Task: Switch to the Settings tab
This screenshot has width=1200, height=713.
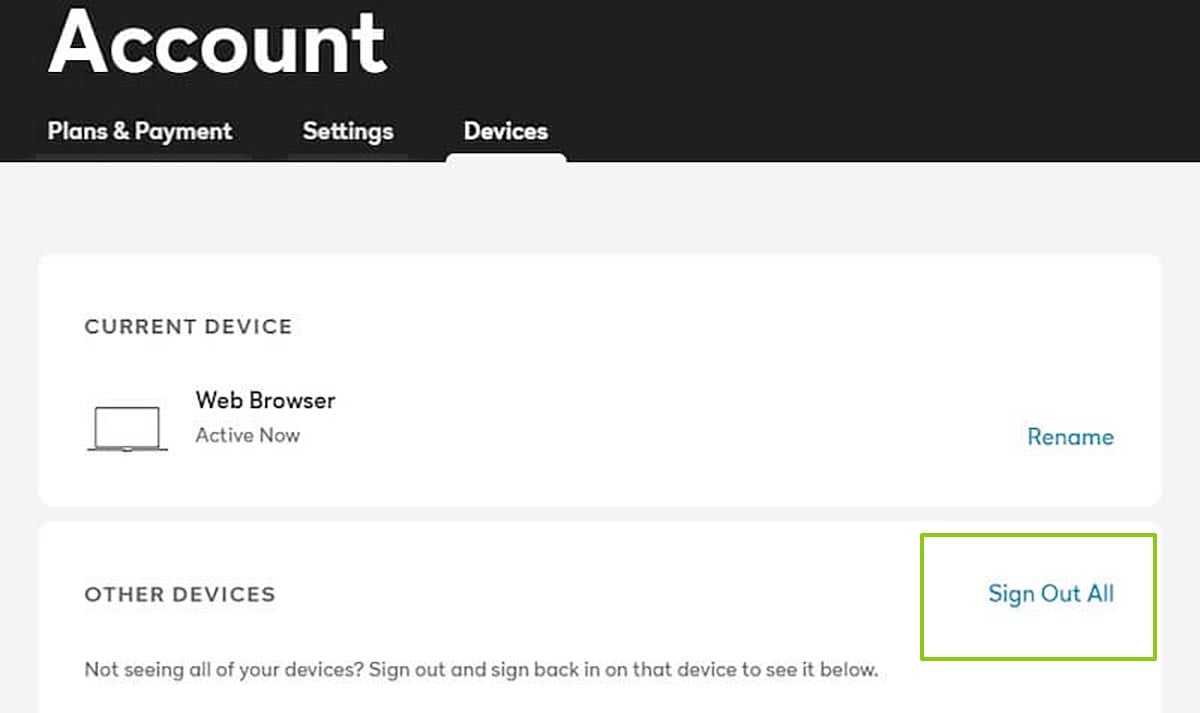Action: (x=348, y=131)
